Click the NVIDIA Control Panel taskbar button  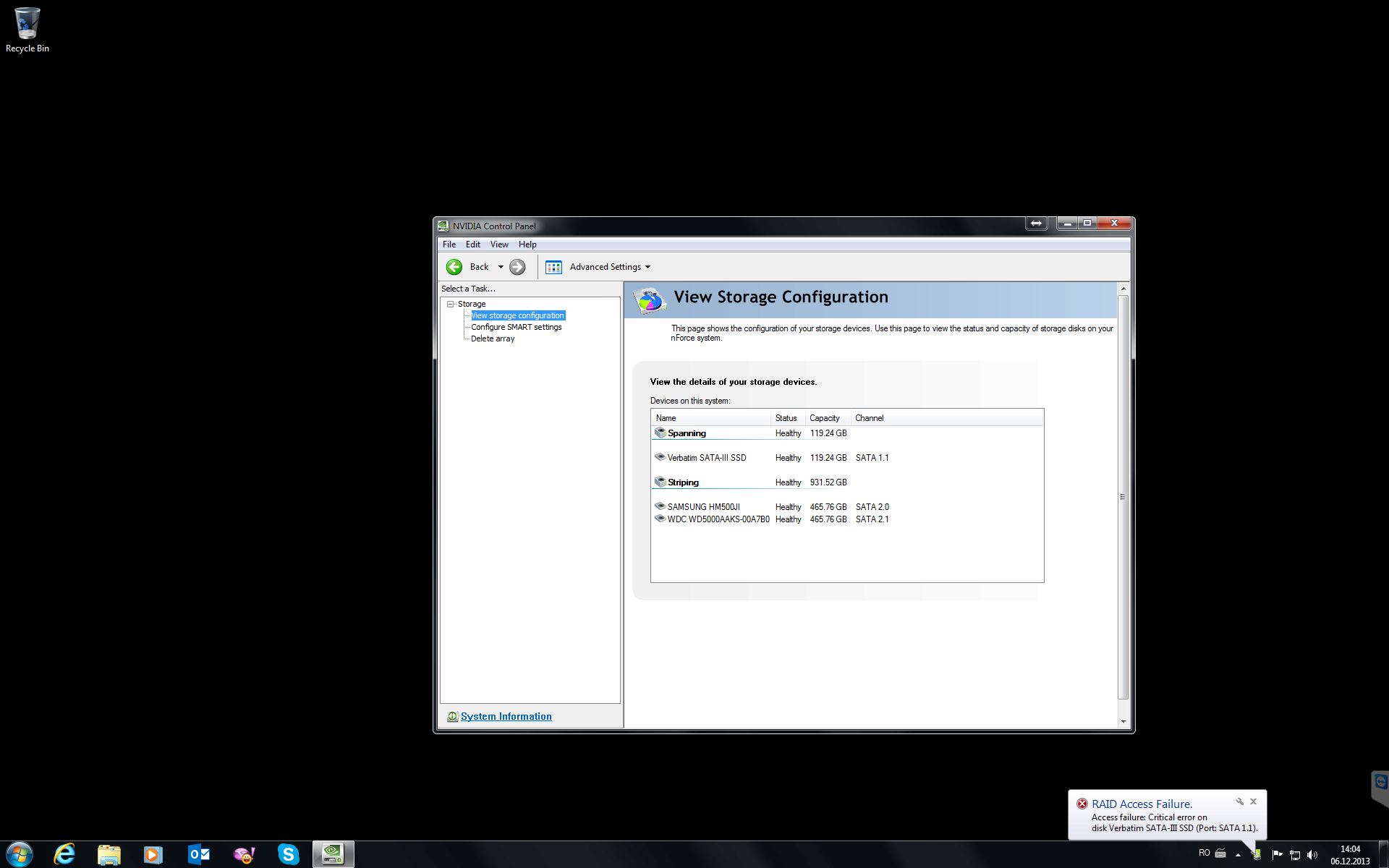point(334,854)
